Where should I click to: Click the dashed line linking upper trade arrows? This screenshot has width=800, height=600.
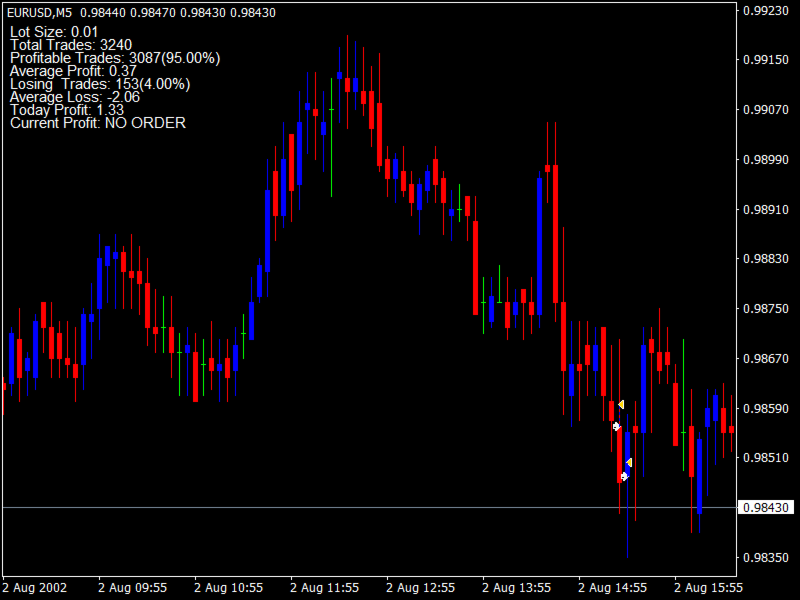[619, 415]
